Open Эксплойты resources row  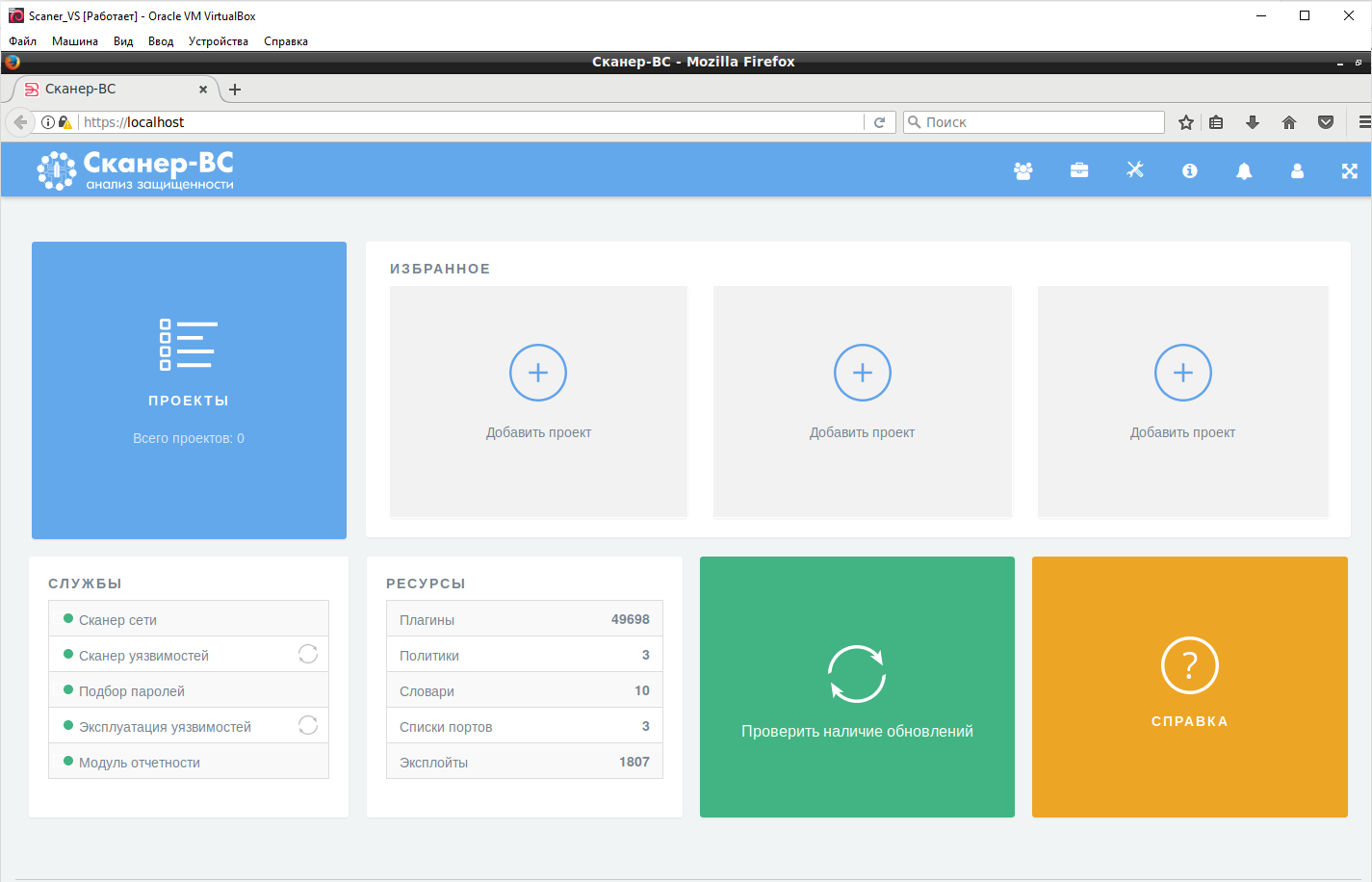point(525,762)
